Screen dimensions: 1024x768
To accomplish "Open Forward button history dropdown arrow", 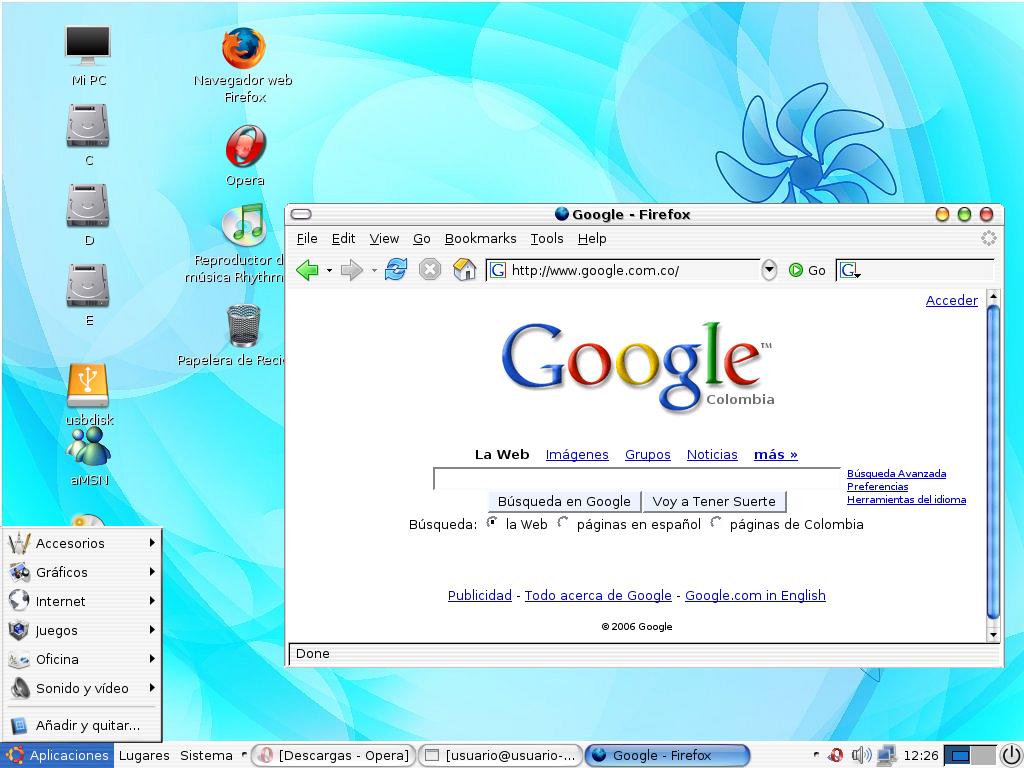I will point(374,270).
